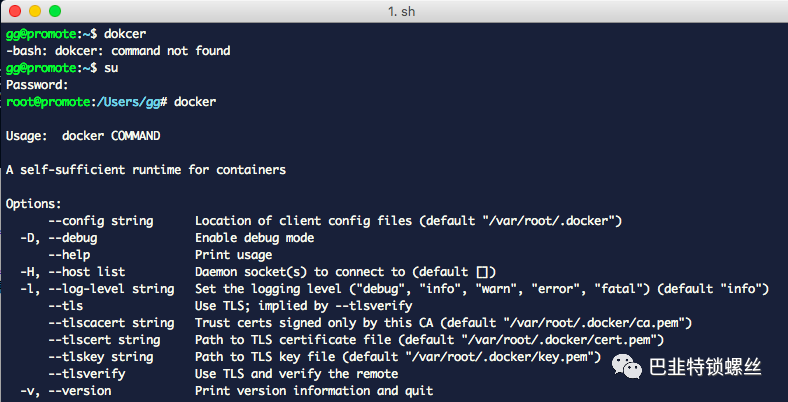This screenshot has width=788, height=402.
Task: Click the mistyped 'dokcer' command text
Action: pos(125,34)
